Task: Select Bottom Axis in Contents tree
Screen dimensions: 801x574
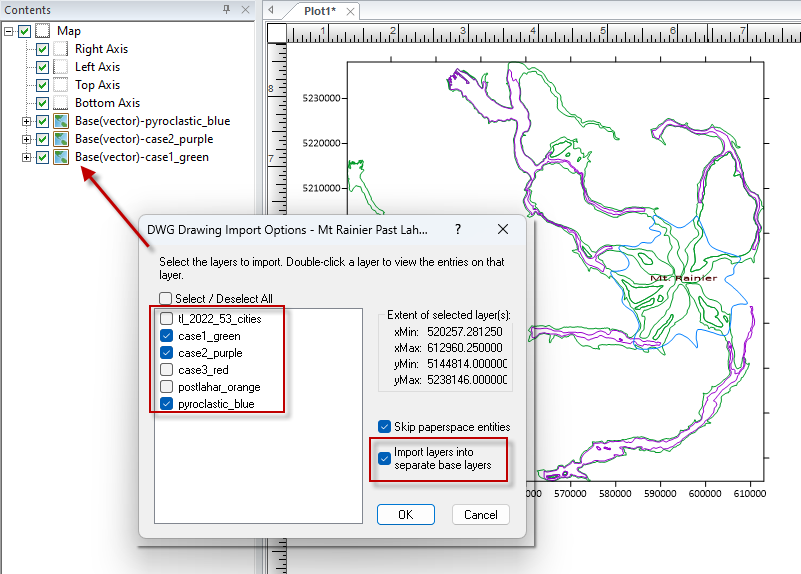Action: (x=107, y=103)
